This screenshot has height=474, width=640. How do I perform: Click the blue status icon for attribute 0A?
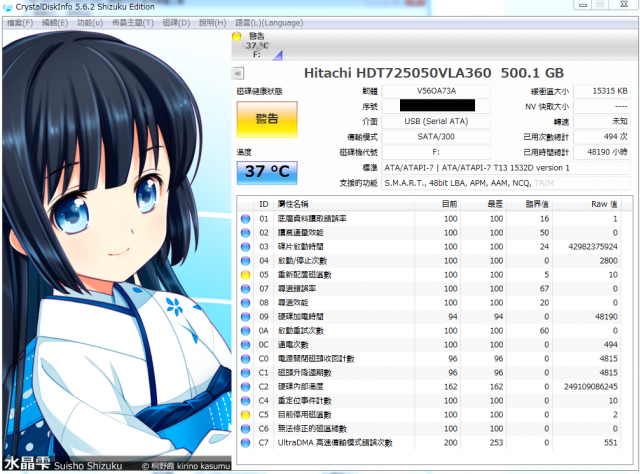[245, 331]
